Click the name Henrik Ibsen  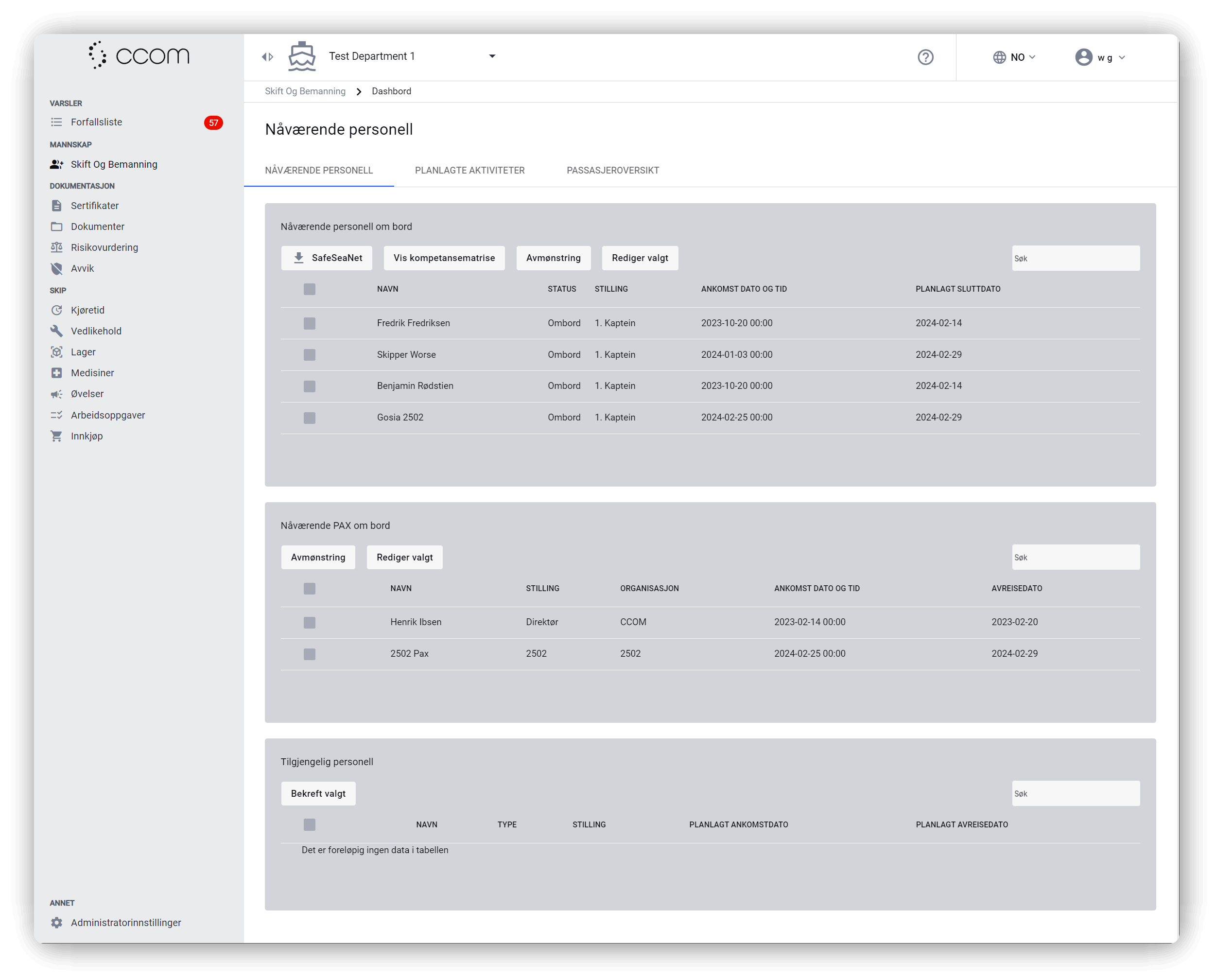416,622
